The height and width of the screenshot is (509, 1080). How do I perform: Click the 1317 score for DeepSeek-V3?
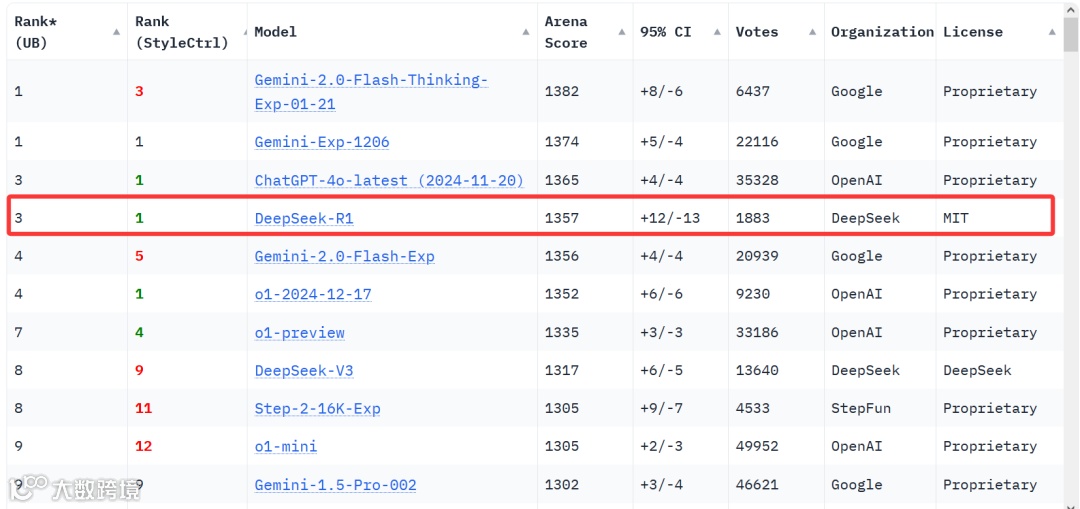[562, 371]
